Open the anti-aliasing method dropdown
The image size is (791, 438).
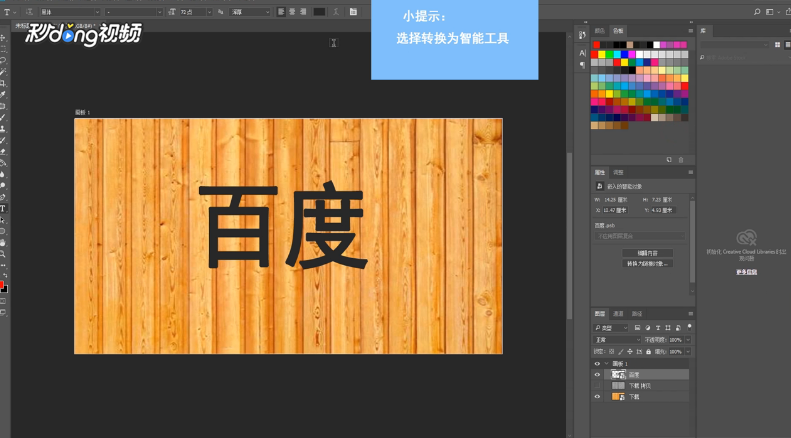pos(250,12)
